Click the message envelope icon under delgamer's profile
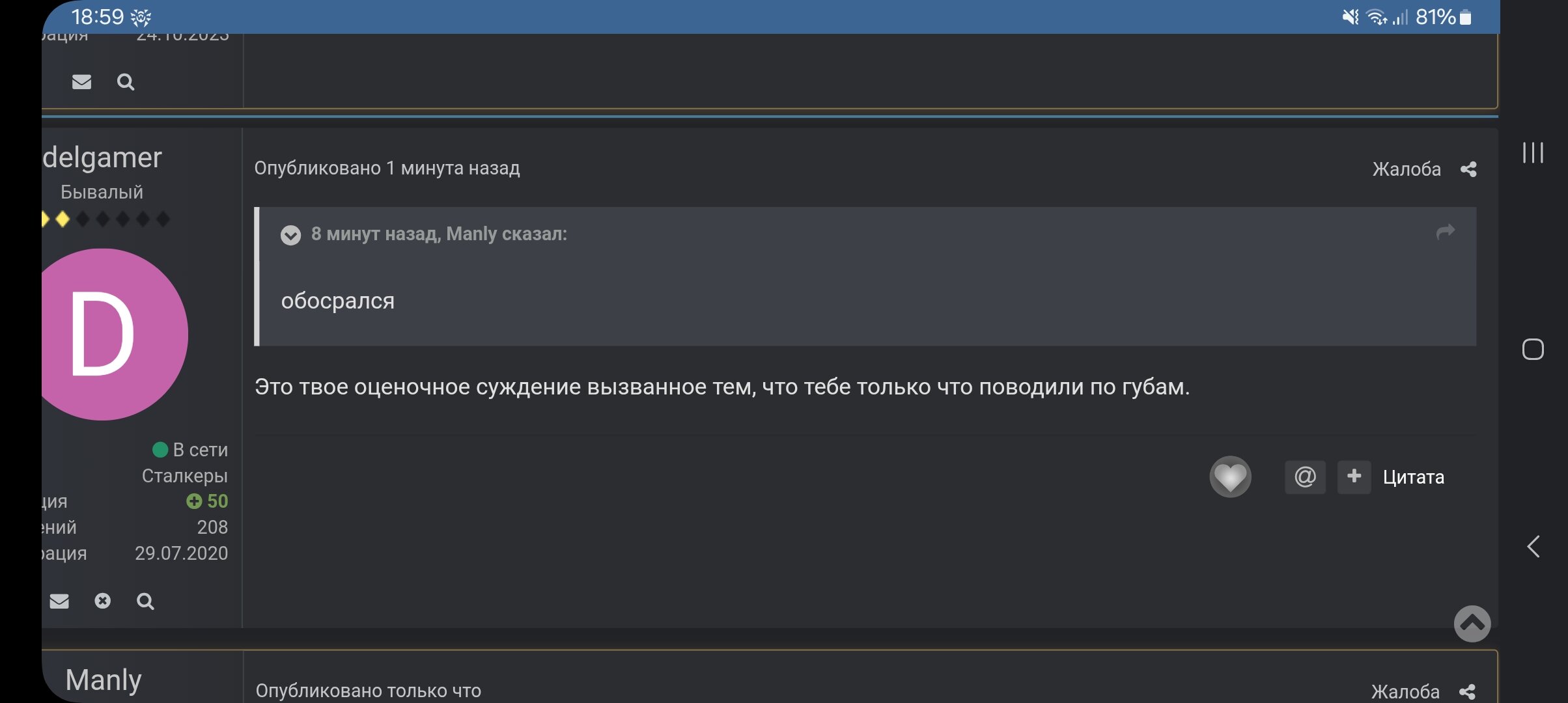This screenshot has width=1568, height=703. (59, 601)
